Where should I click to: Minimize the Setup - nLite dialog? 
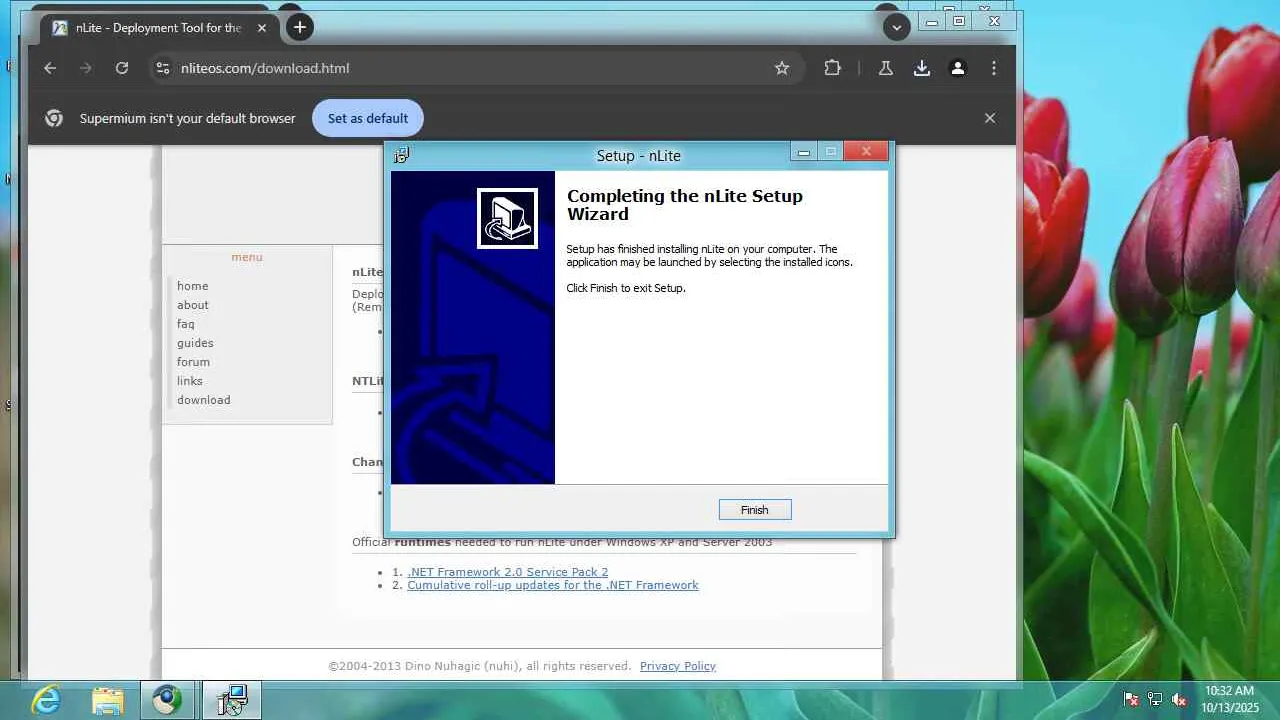click(x=803, y=152)
